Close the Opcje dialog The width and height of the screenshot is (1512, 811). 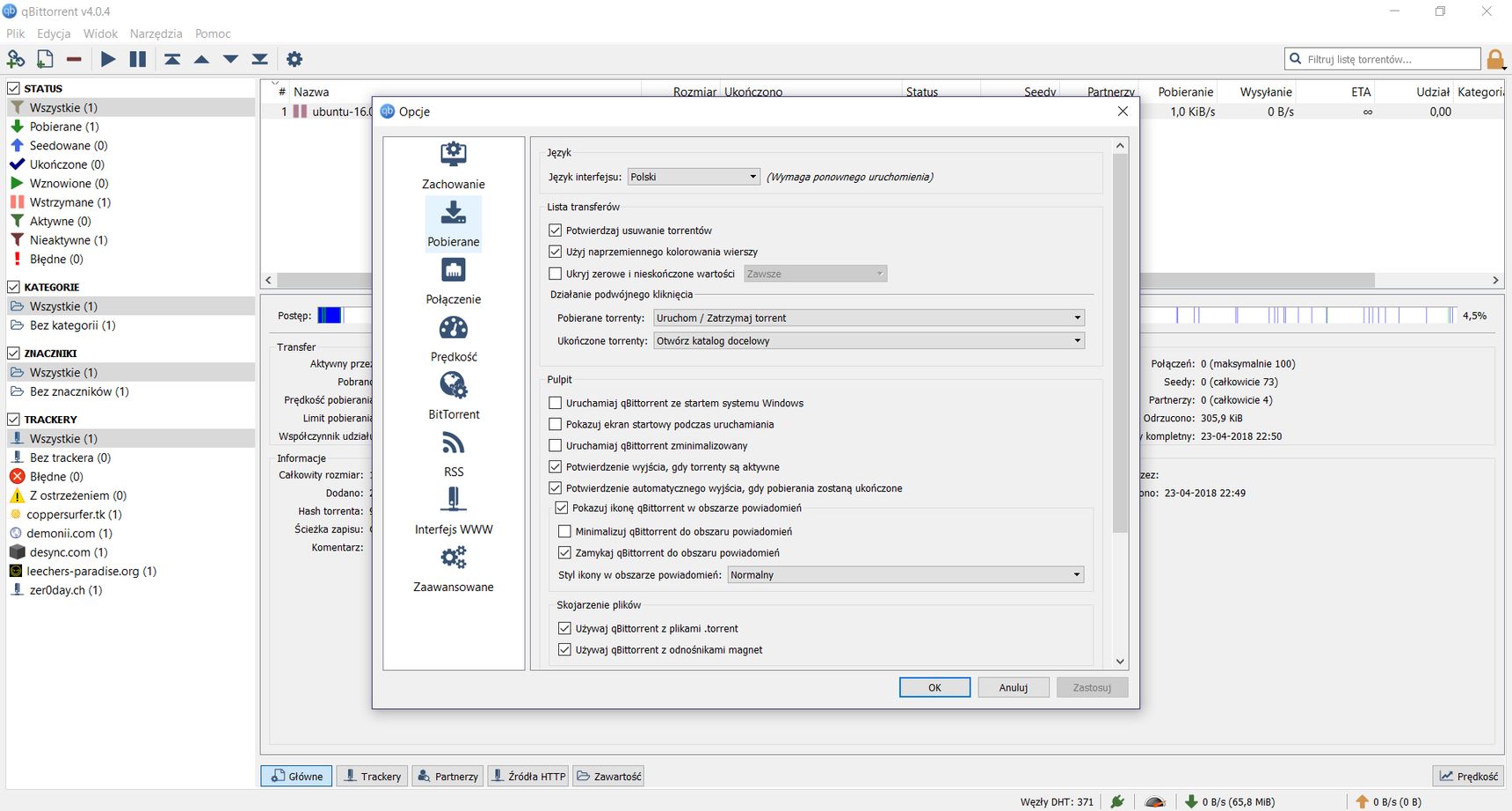(1123, 111)
